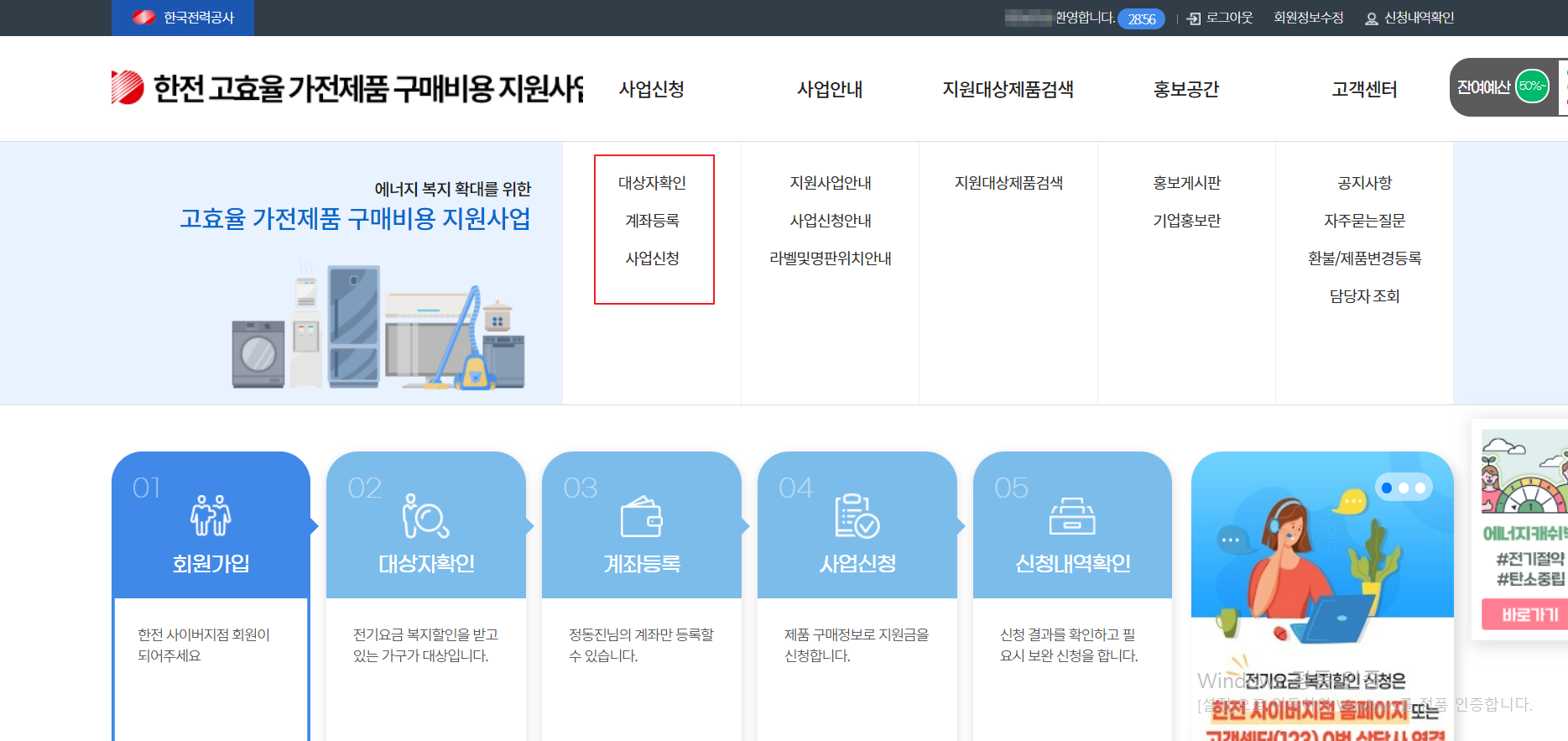
Task: Click the red KEPCO site logo icon
Action: 128,87
